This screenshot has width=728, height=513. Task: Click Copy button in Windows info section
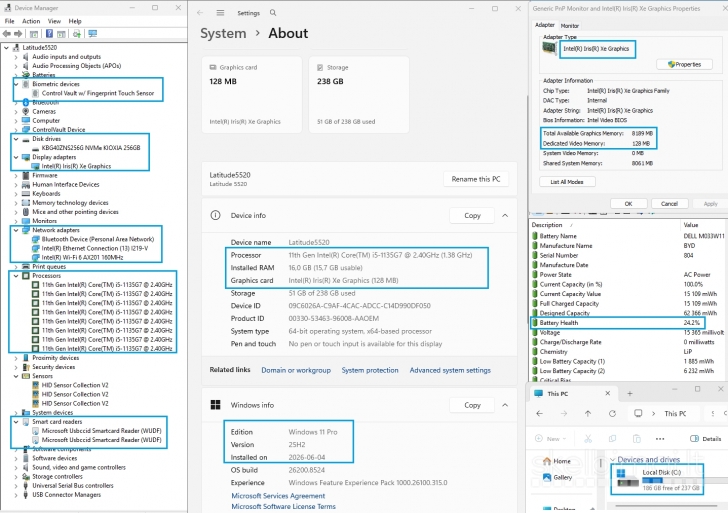(472, 405)
